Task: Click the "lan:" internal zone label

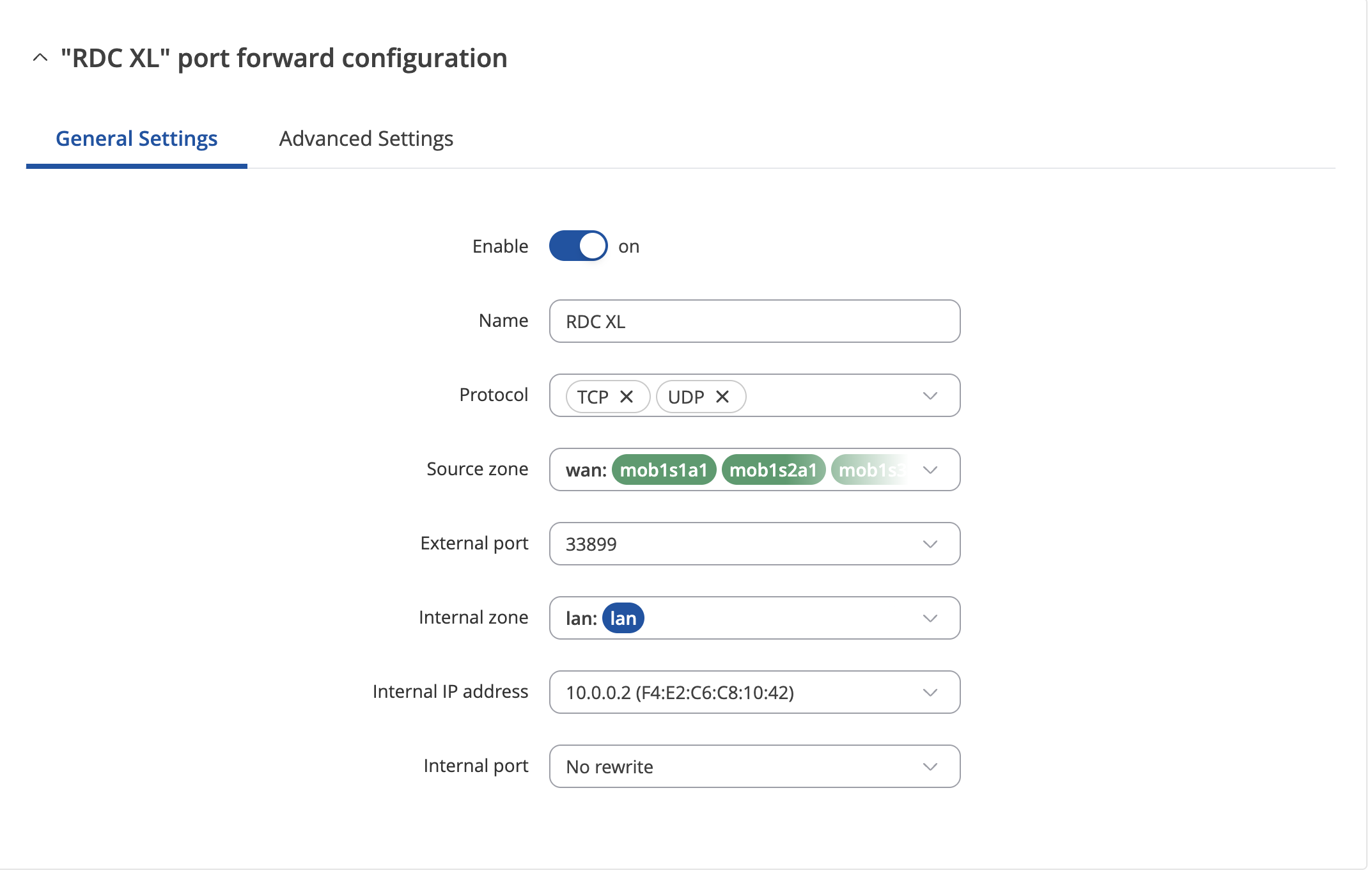Action: pos(581,619)
